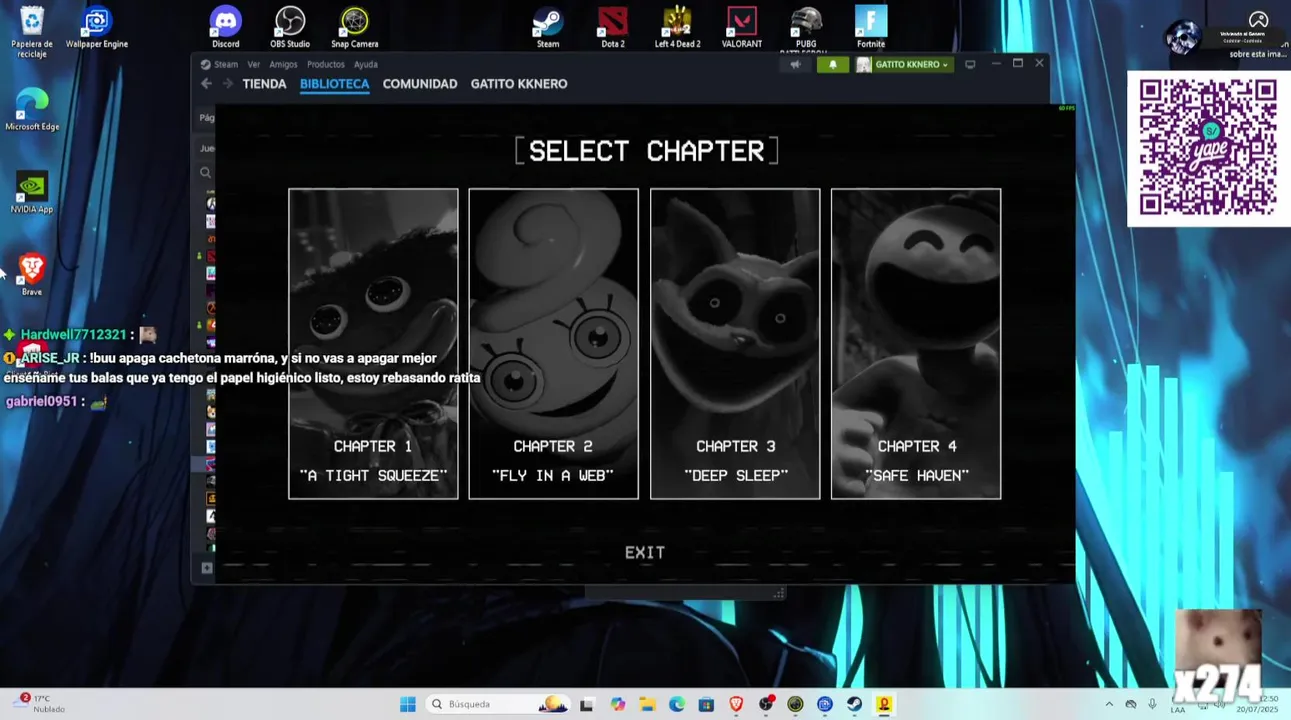1291x720 pixels.
Task: Open Brave from the taskbar
Action: (x=736, y=704)
